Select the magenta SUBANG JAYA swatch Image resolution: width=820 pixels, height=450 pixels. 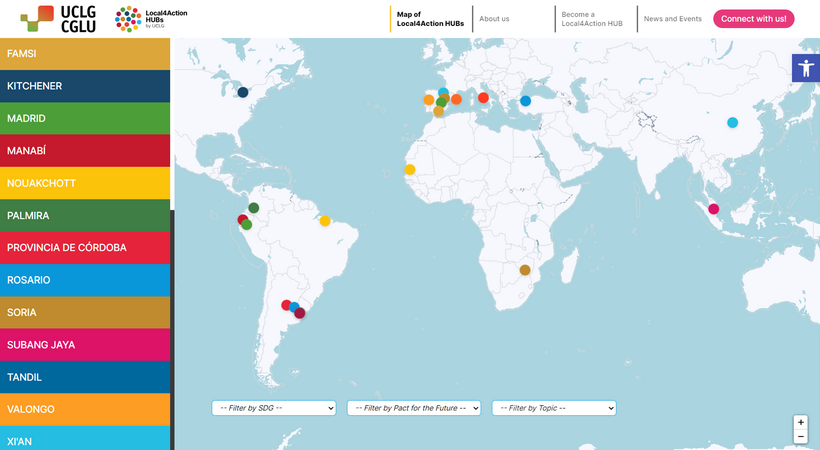(85, 345)
